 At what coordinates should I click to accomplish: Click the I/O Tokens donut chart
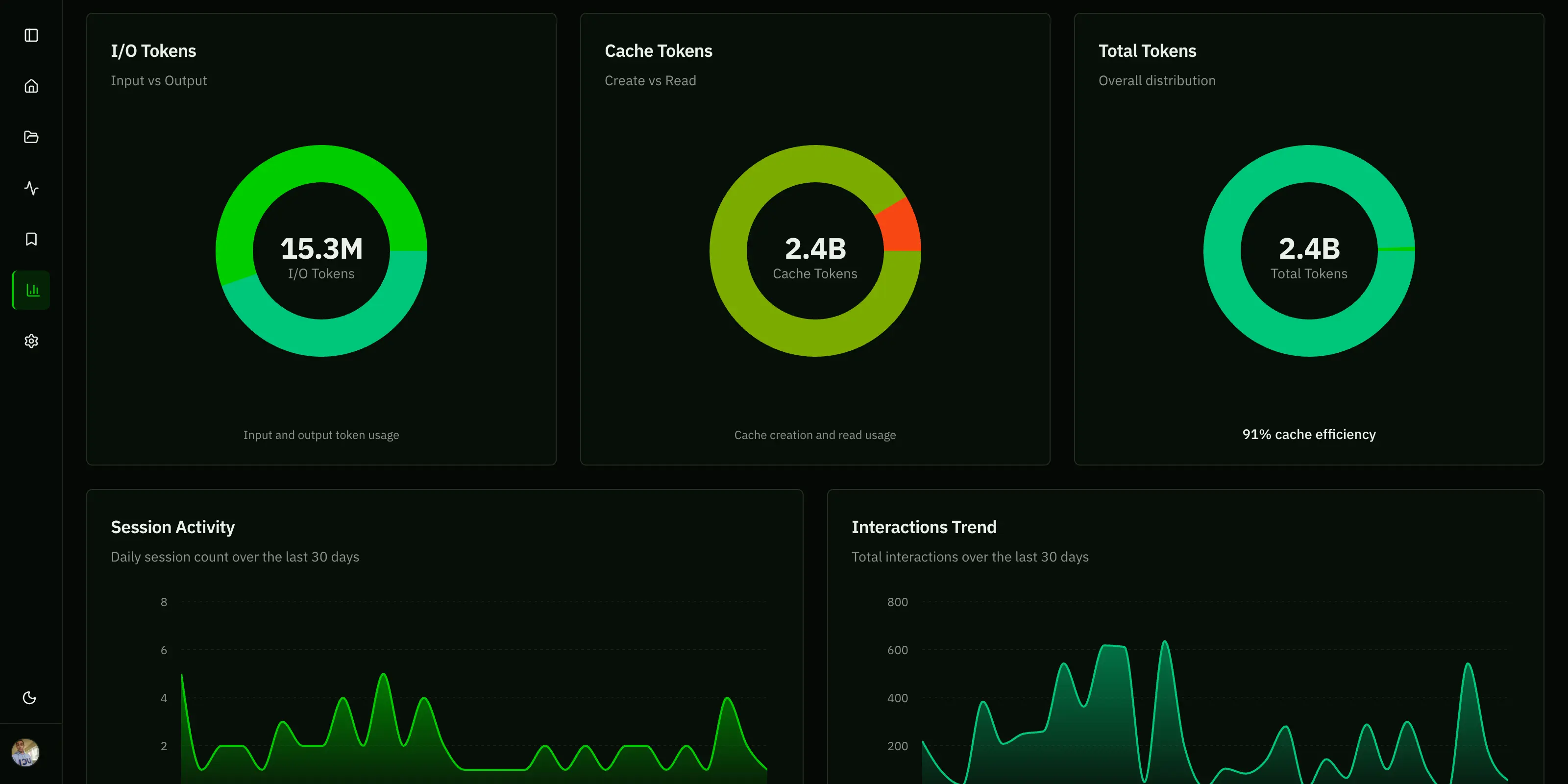click(x=321, y=158)
